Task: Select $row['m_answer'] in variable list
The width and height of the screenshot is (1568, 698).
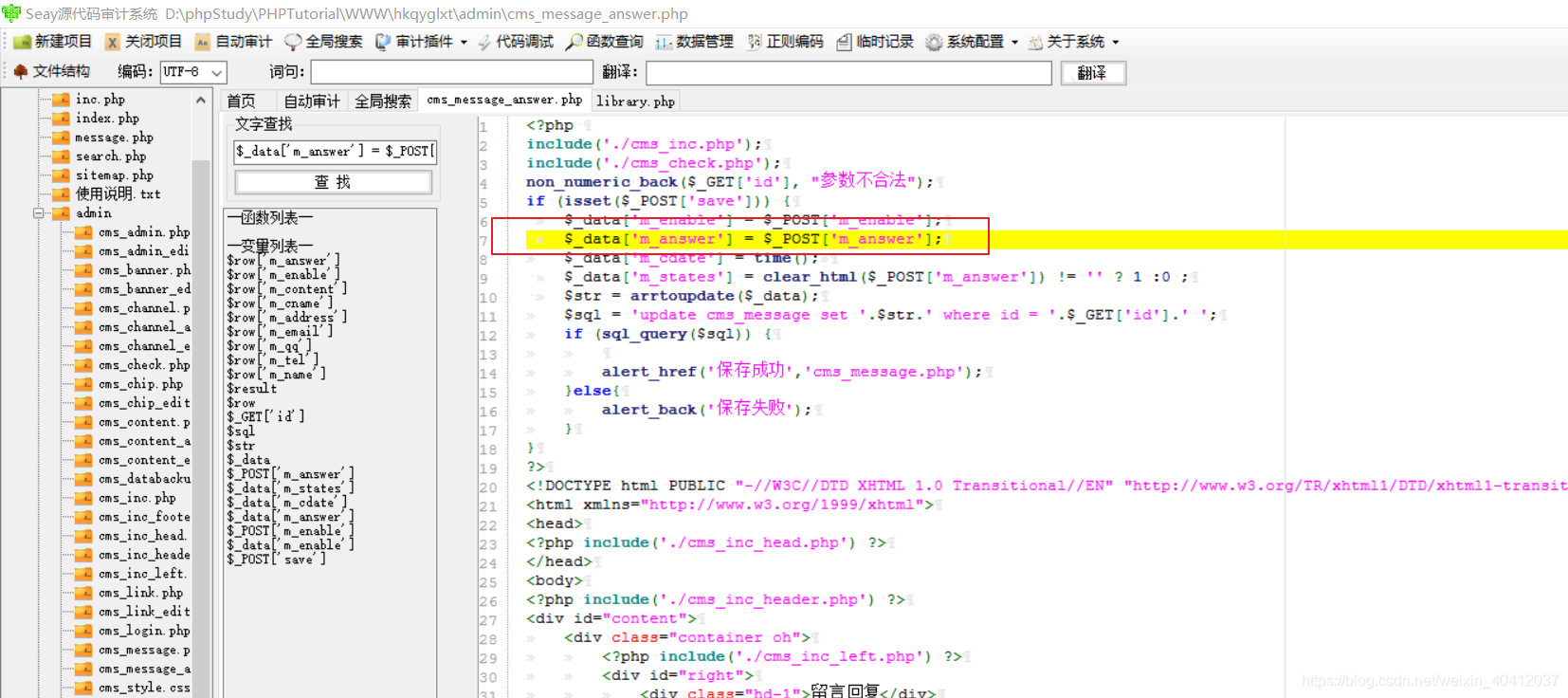Action: tap(283, 261)
